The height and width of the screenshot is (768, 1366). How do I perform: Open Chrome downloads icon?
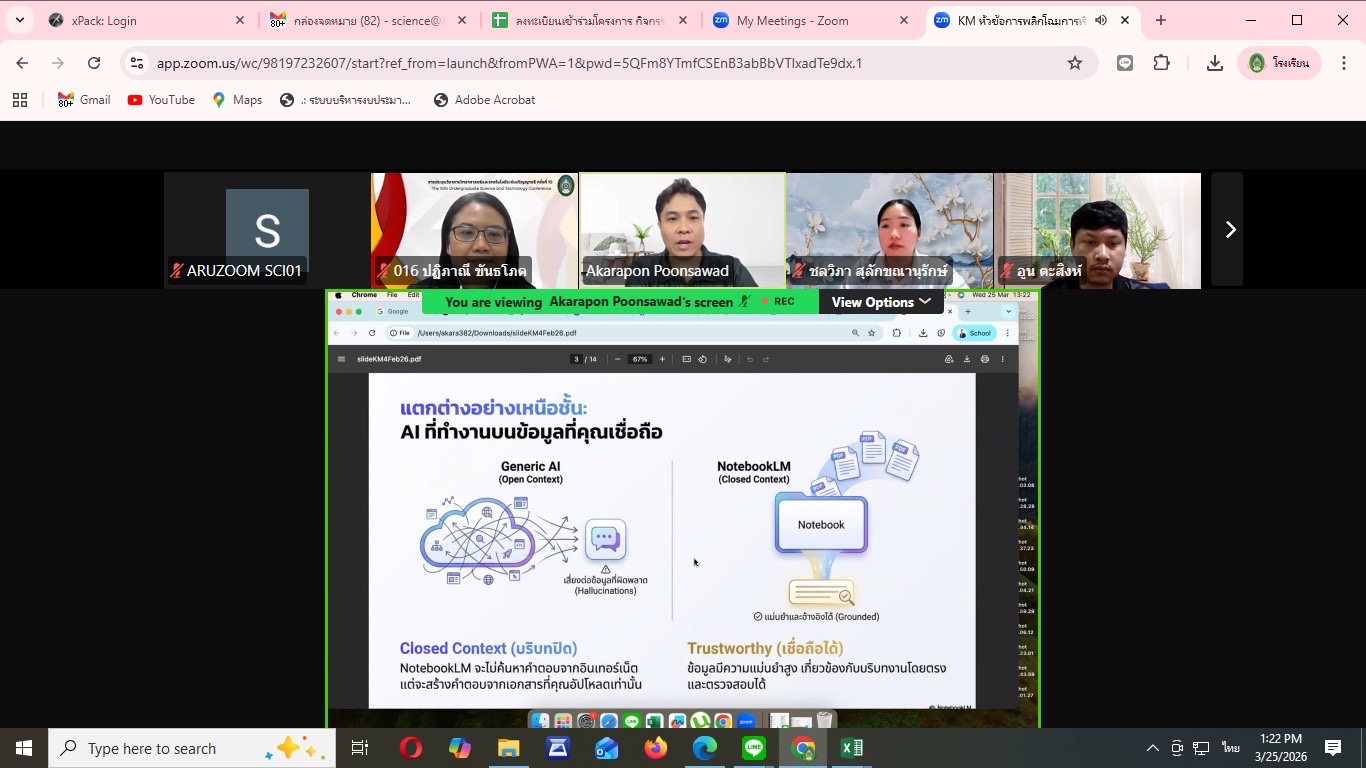(x=1215, y=63)
